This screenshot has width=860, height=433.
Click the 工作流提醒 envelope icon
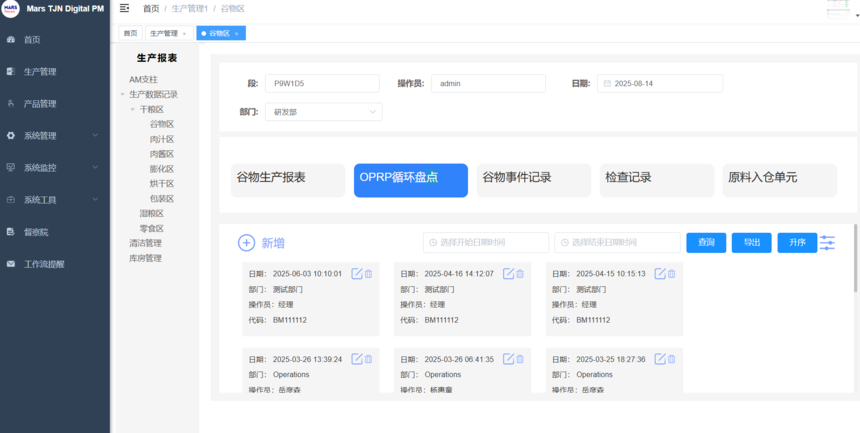click(x=10, y=264)
